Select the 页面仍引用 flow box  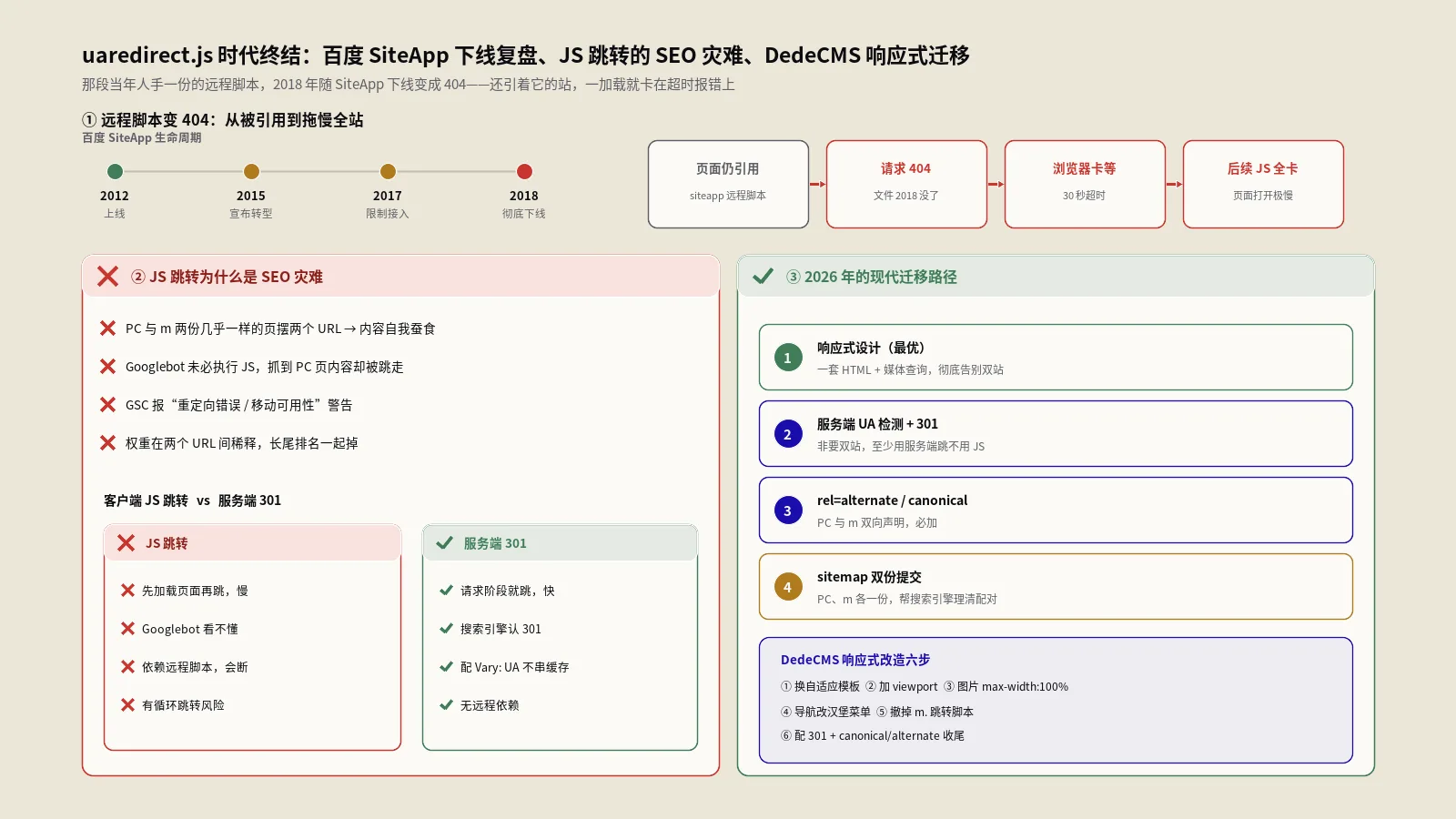(728, 184)
